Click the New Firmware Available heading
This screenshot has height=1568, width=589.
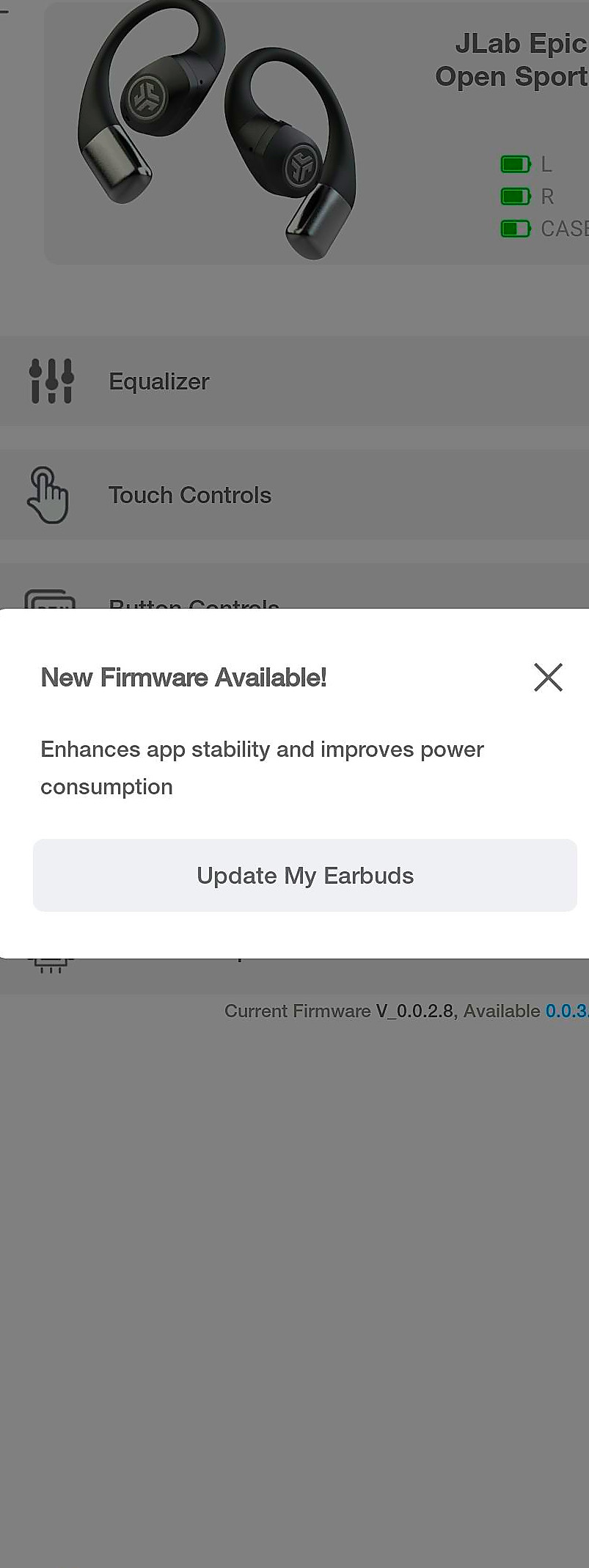(x=183, y=678)
